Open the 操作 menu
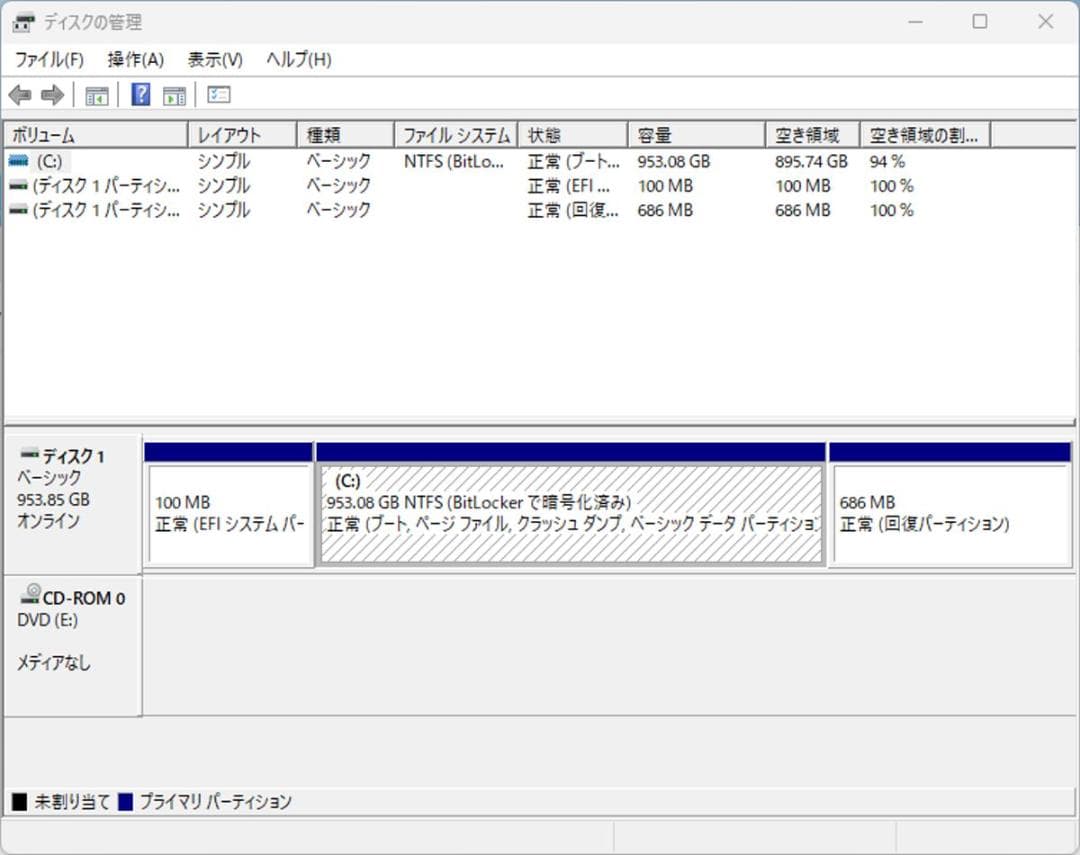The height and width of the screenshot is (855, 1080). [x=135, y=59]
